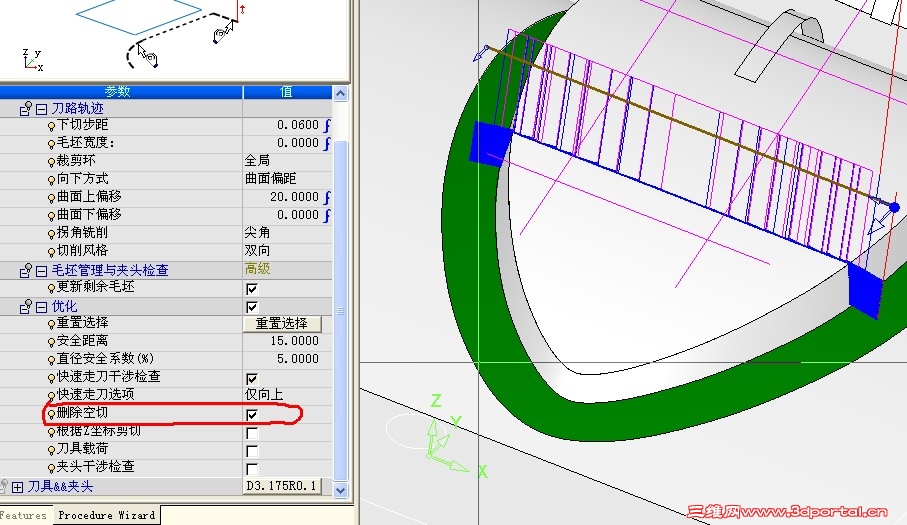This screenshot has height=525, width=907.
Task: Click the lightbulb icon beside 安全距离
Action: 51,342
